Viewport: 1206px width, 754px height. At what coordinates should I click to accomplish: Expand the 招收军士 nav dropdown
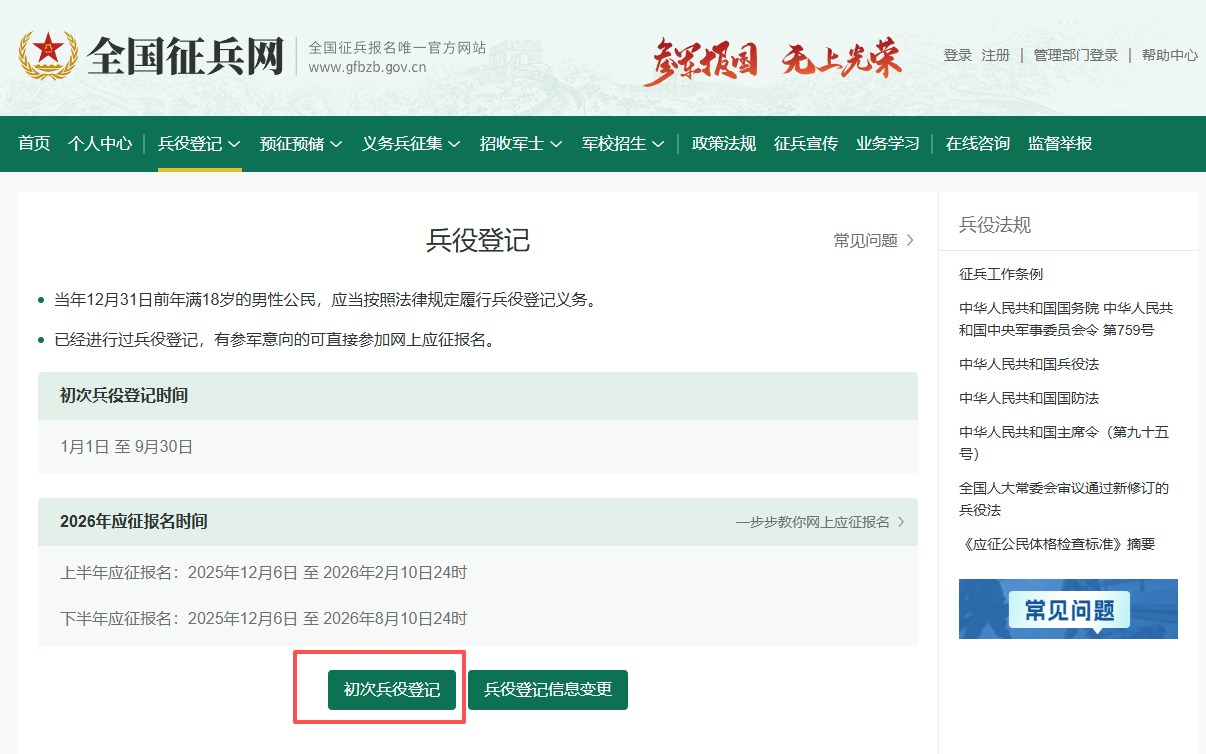[x=521, y=144]
